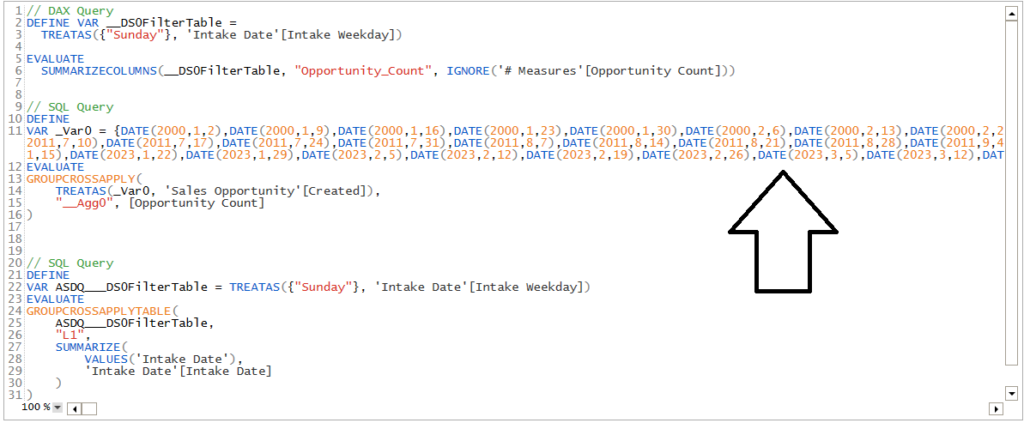Click the DEFINE keyword on line 21
This screenshot has height=423, width=1024.
[x=48, y=275]
